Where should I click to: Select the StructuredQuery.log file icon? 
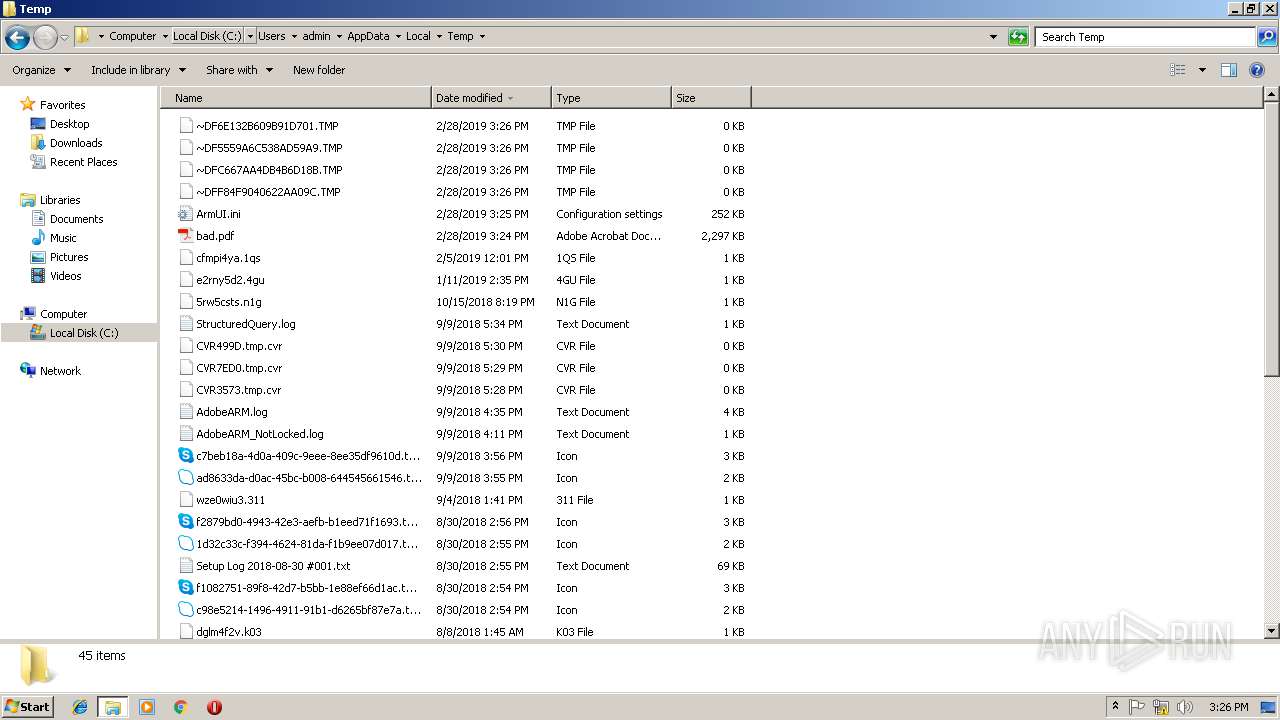click(x=185, y=324)
